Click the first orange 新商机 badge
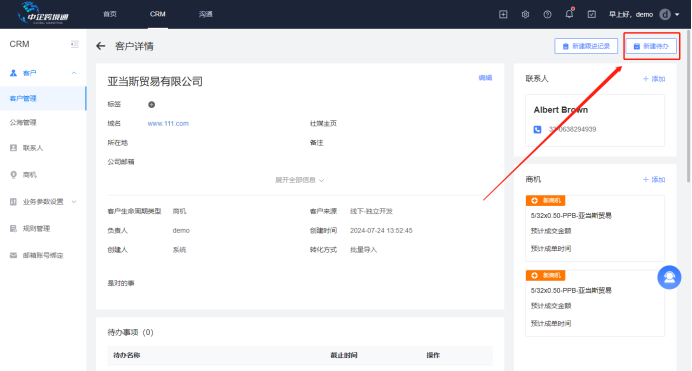 (x=545, y=201)
